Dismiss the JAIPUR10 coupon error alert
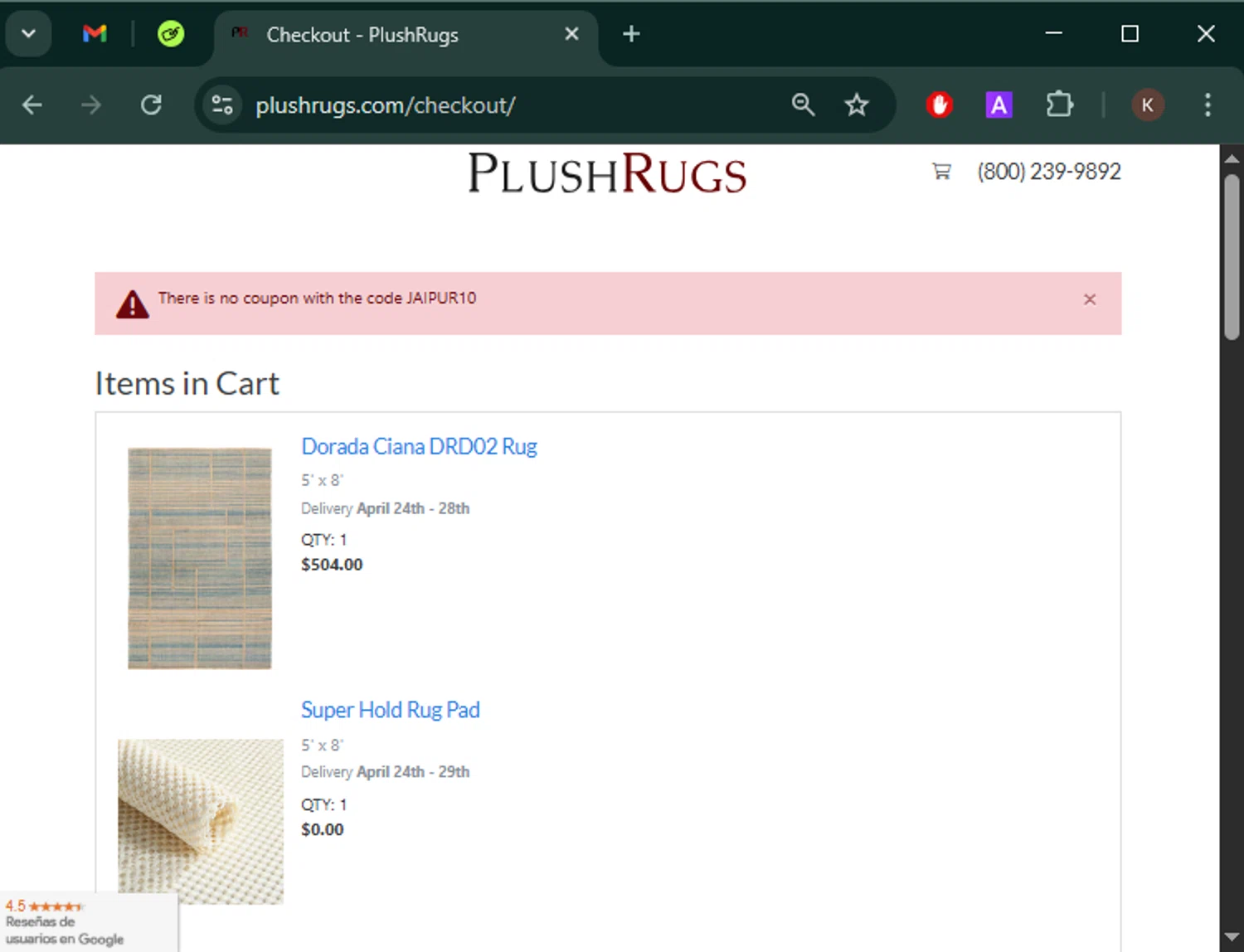The height and width of the screenshot is (952, 1244). [x=1090, y=299]
